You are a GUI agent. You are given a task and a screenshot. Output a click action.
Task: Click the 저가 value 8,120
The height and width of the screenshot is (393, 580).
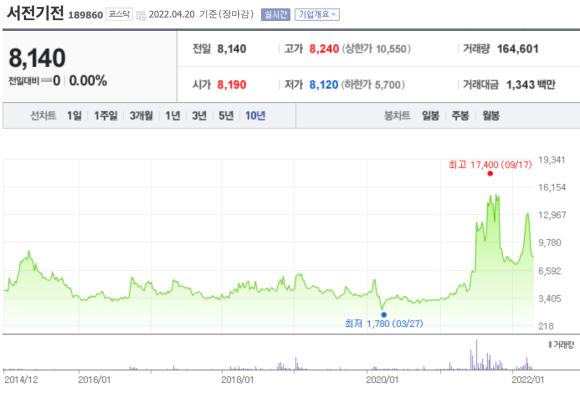point(324,85)
